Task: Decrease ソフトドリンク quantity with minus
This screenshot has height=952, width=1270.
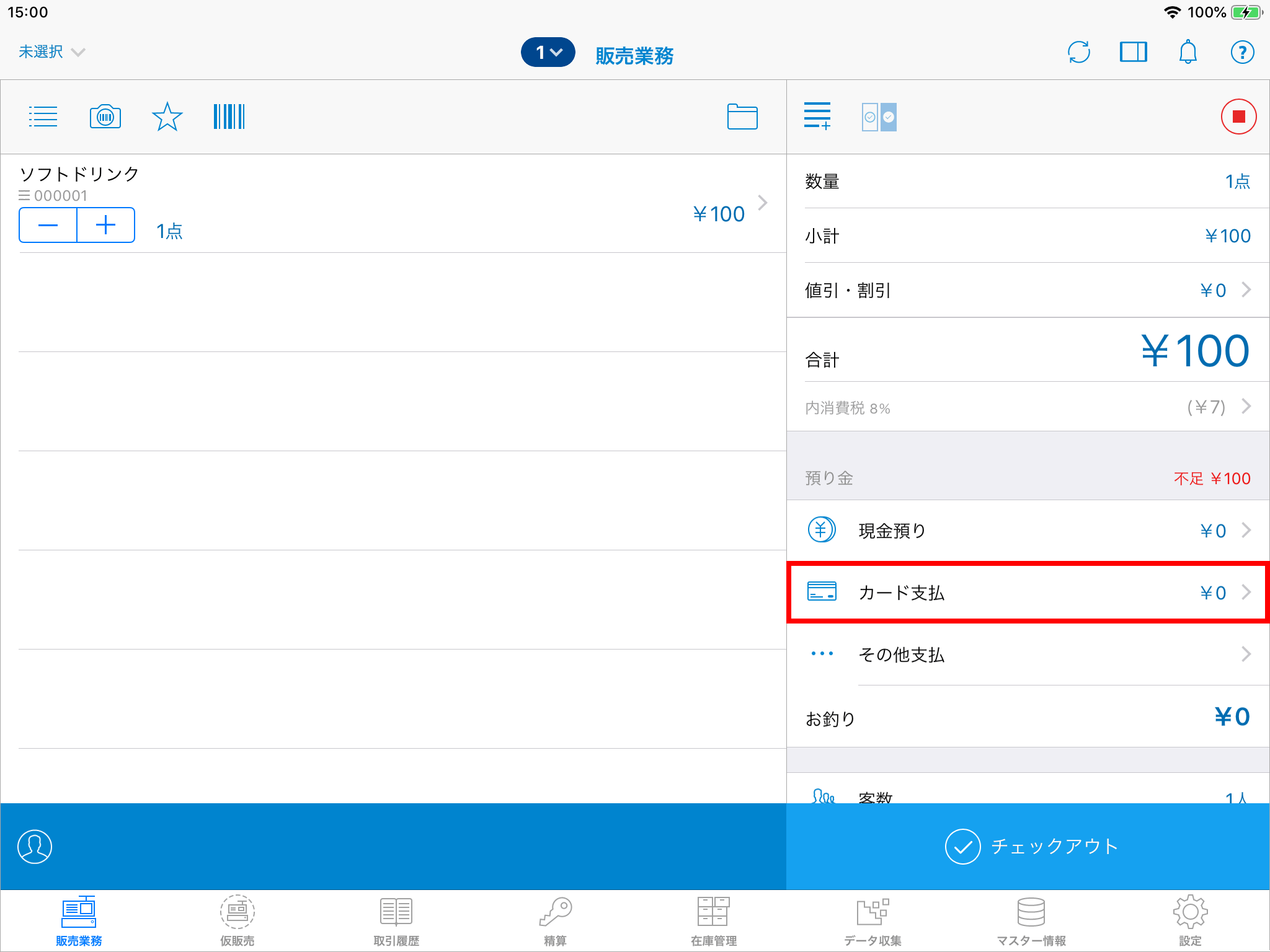Action: pyautogui.click(x=48, y=225)
